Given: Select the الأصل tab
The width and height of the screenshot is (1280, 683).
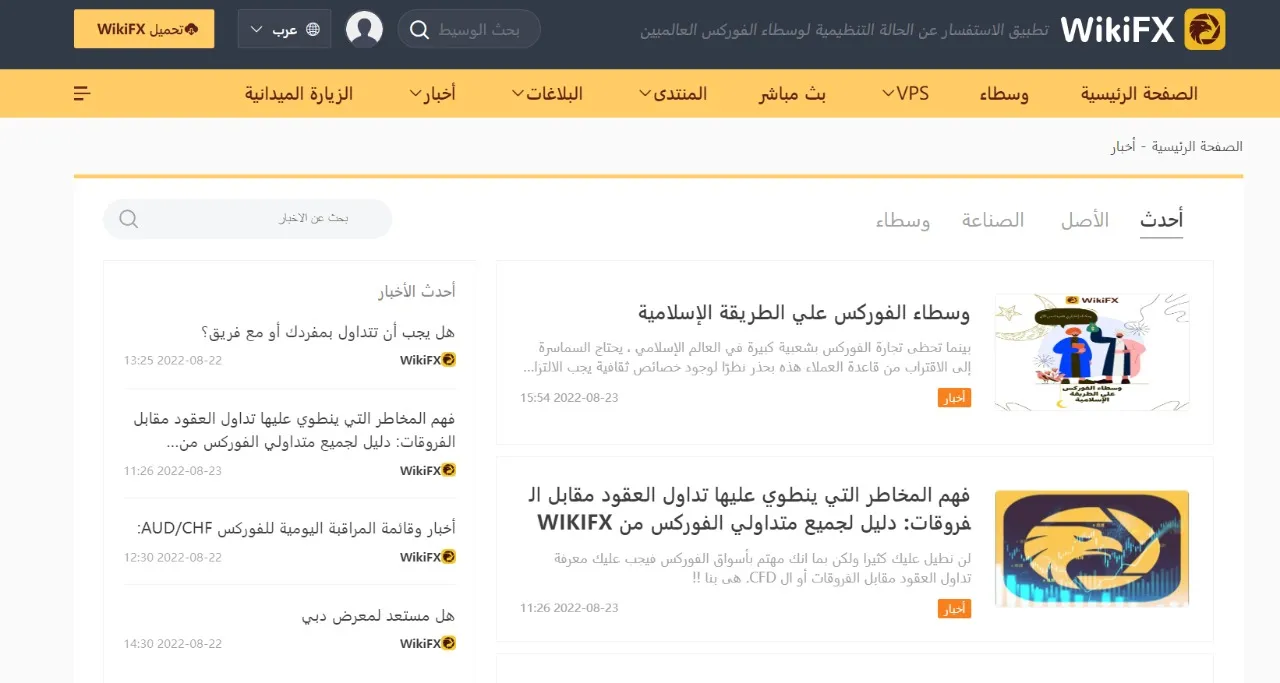Looking at the screenshot, I should [1085, 220].
